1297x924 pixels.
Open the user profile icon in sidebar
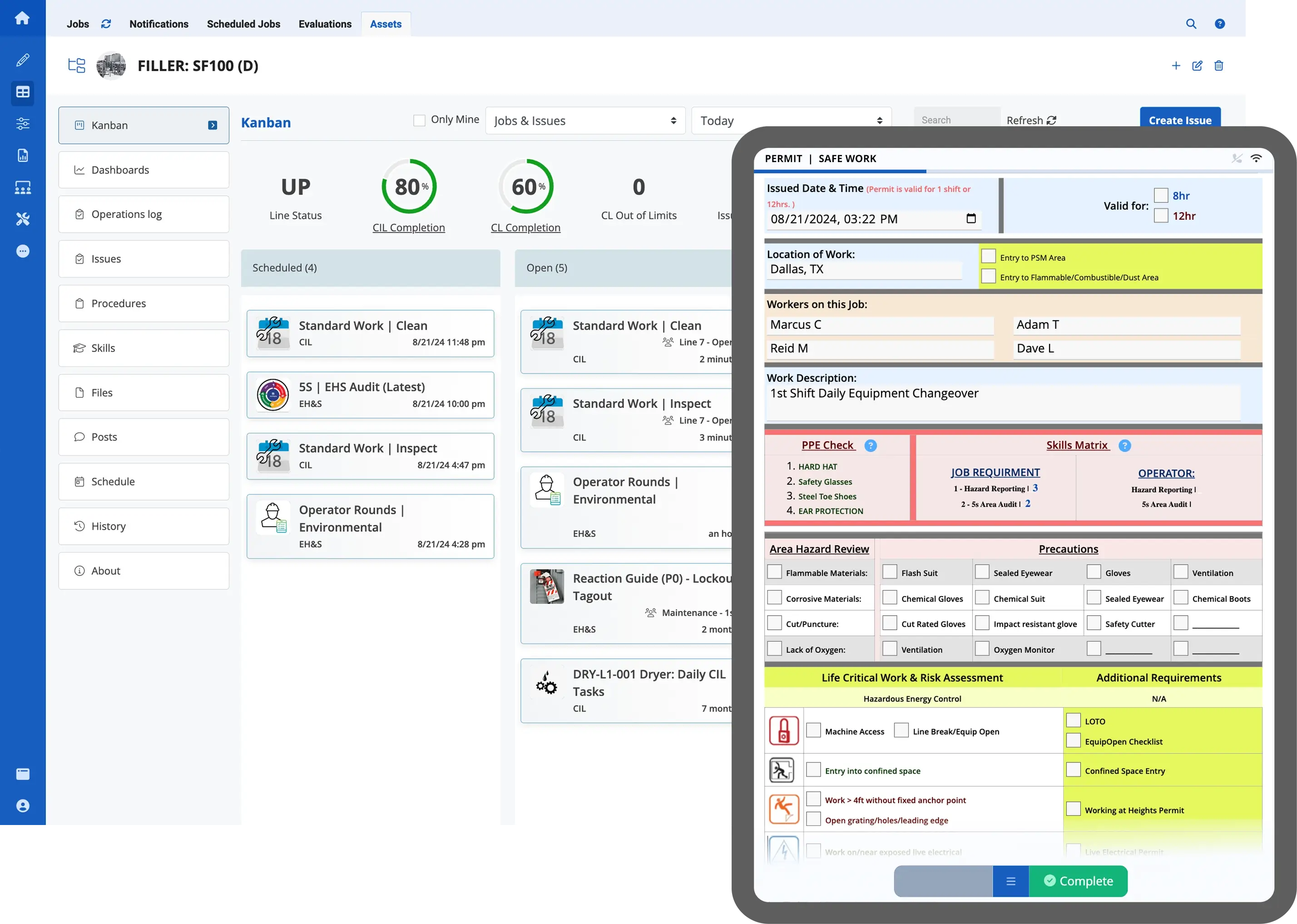pyautogui.click(x=23, y=805)
